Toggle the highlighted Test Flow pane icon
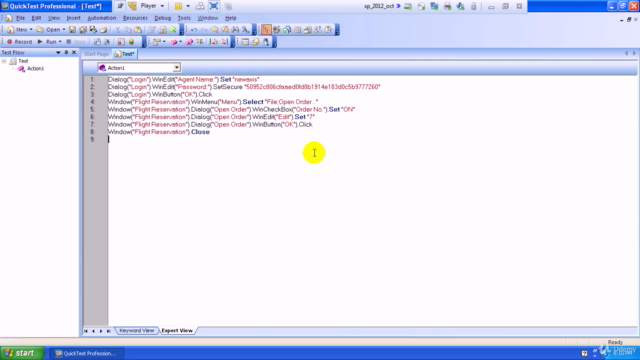 tap(266, 29)
